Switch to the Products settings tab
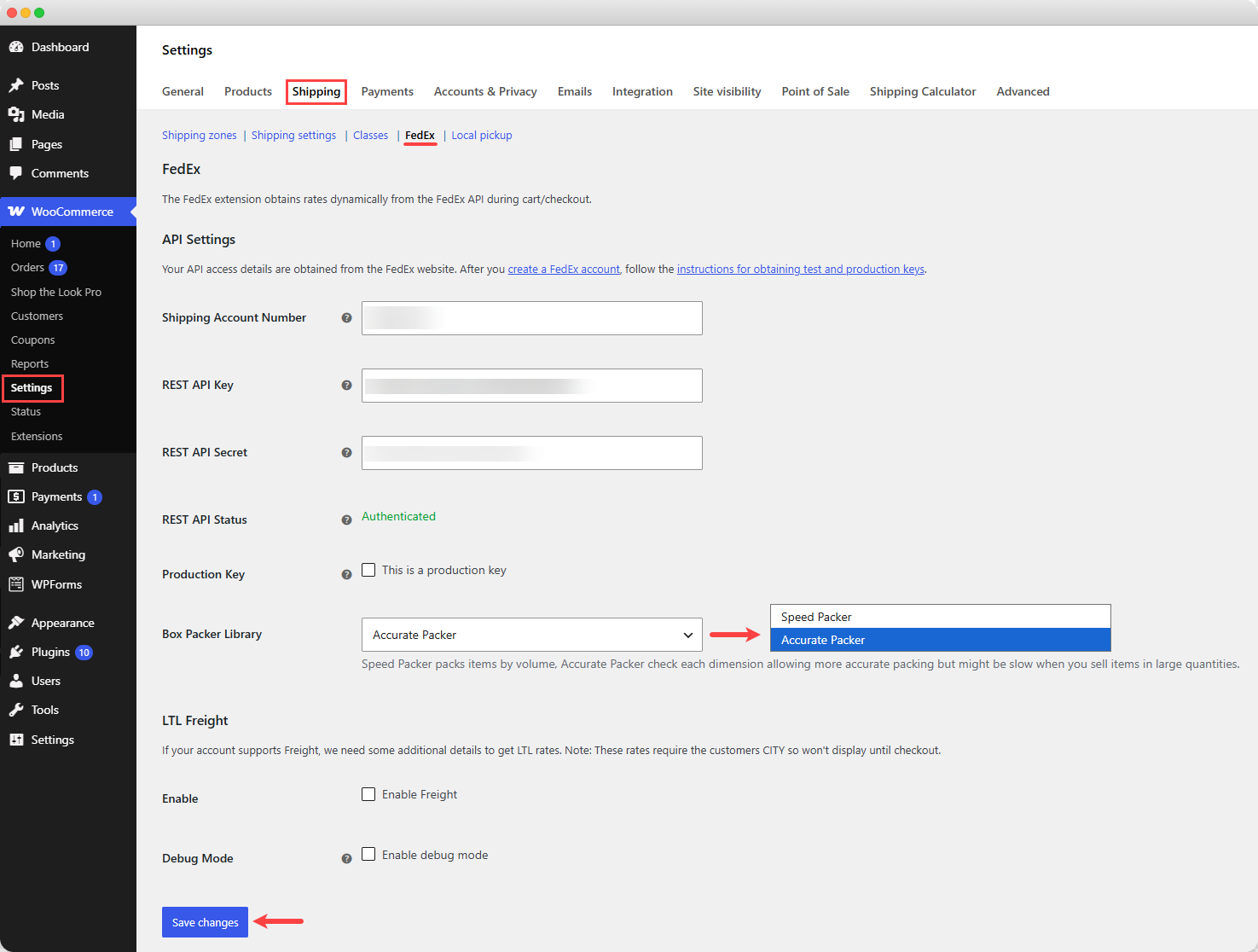The height and width of the screenshot is (952, 1258). (x=248, y=91)
